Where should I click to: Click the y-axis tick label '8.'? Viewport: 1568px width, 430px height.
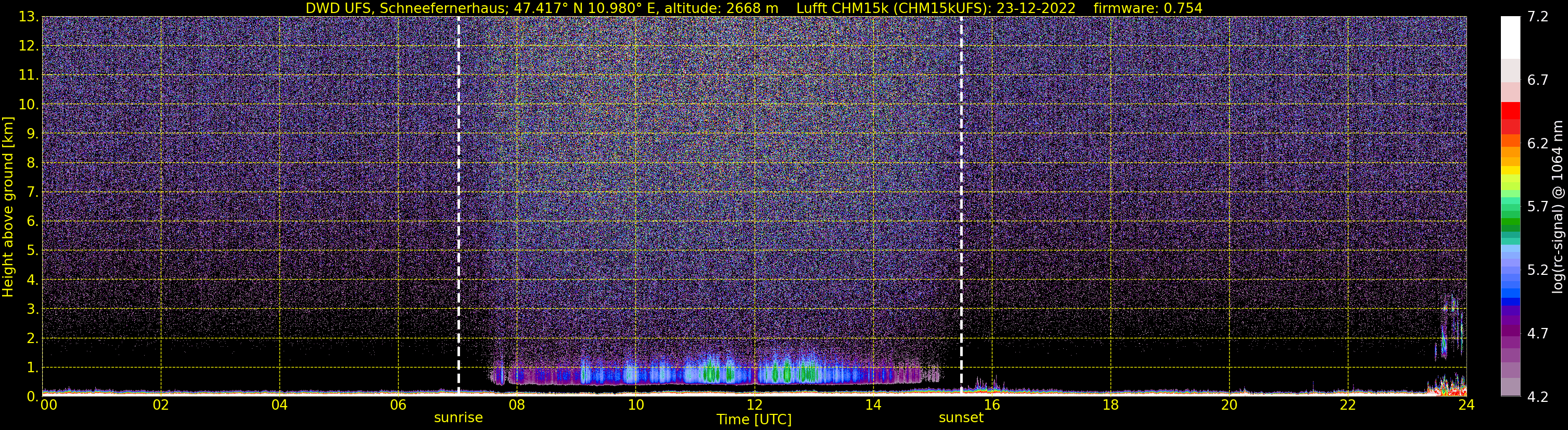33,163
